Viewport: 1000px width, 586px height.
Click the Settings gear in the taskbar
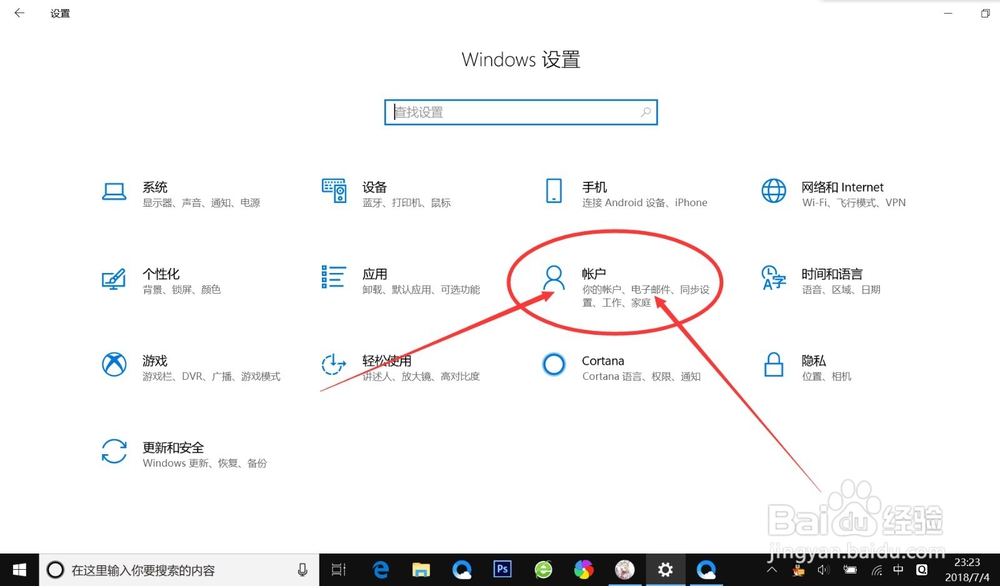(x=665, y=569)
